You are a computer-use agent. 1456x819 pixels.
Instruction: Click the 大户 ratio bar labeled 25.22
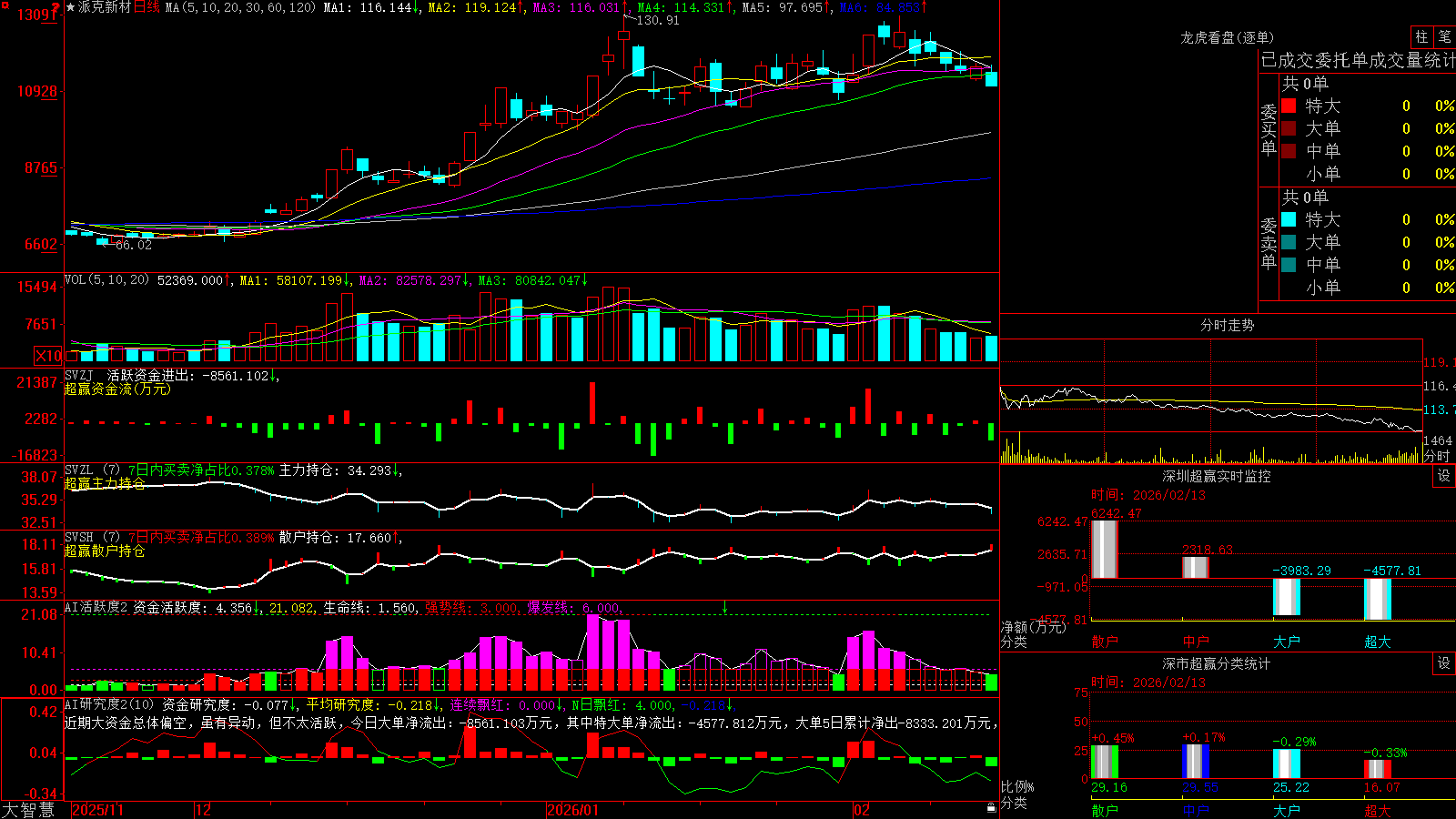tap(1287, 763)
